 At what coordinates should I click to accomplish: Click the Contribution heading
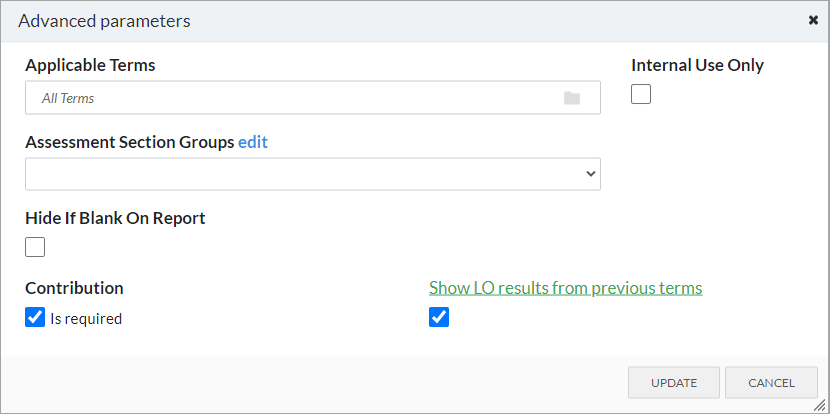click(74, 288)
